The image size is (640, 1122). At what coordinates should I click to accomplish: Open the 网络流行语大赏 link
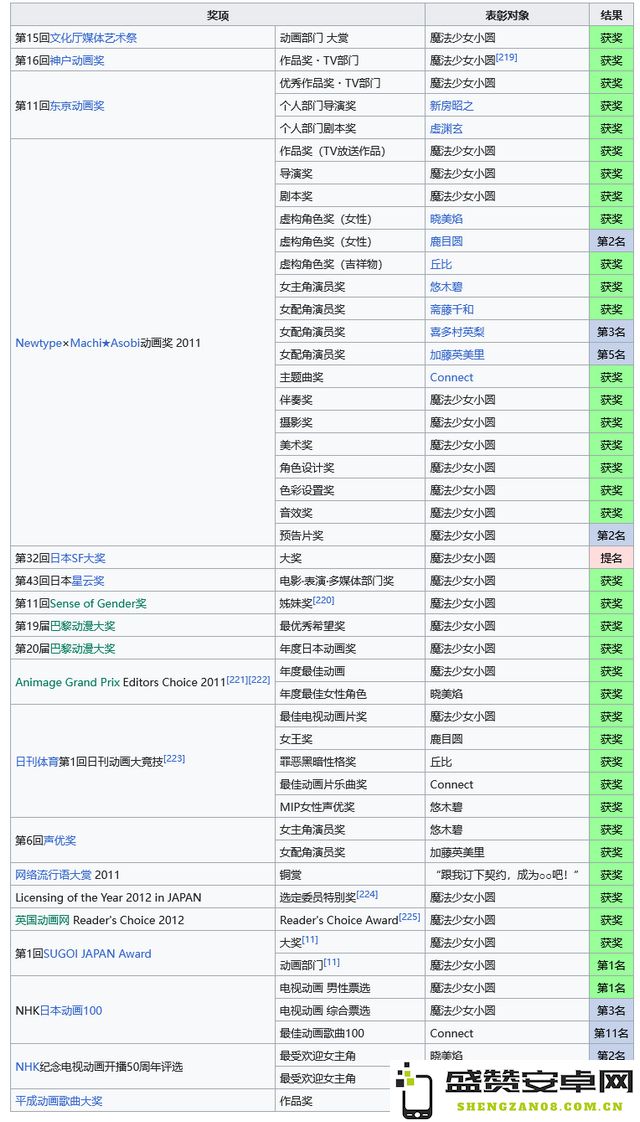54,875
